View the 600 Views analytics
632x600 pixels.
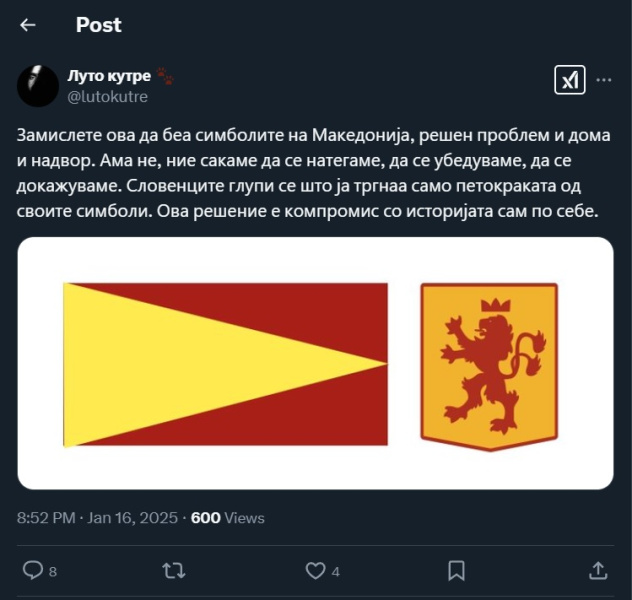[227, 517]
